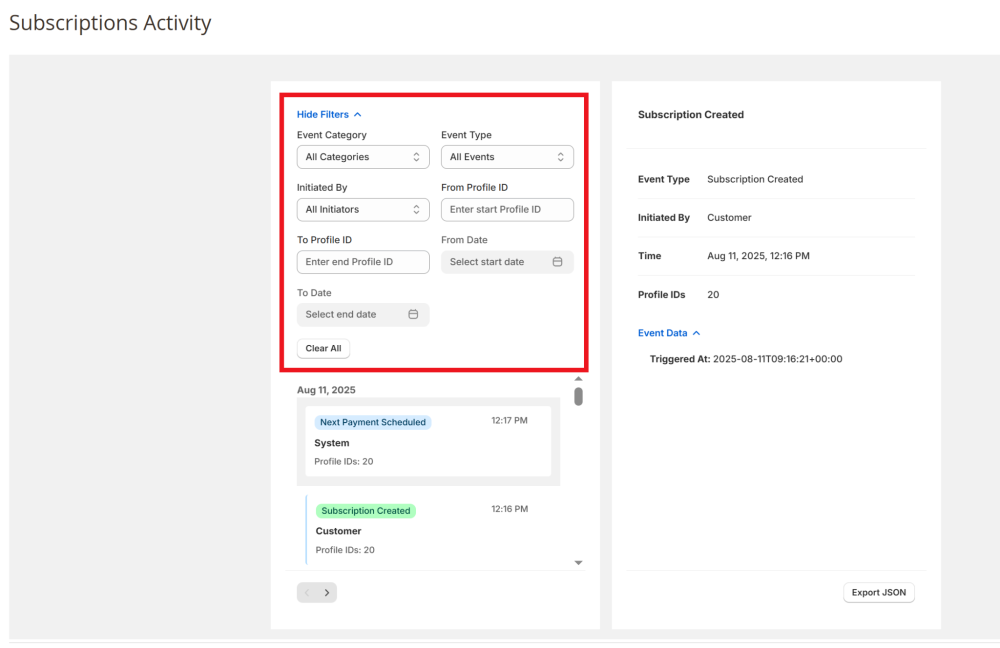Collapse filters with Hide Filters link

(329, 114)
